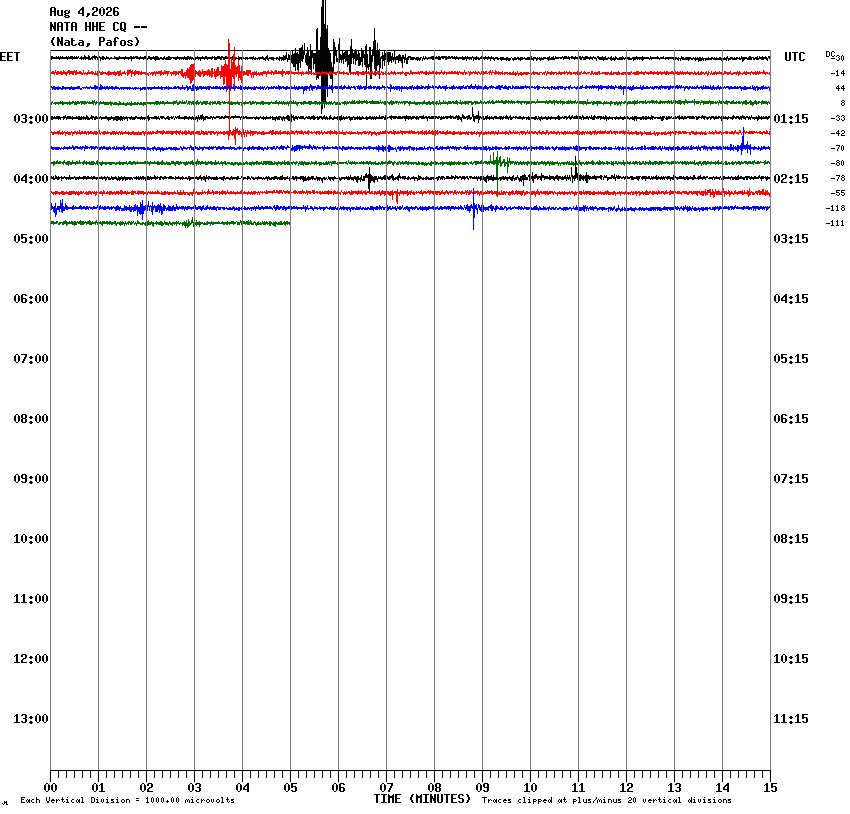Click the large black seismic event peak
The image size is (850, 814).
tap(324, 54)
